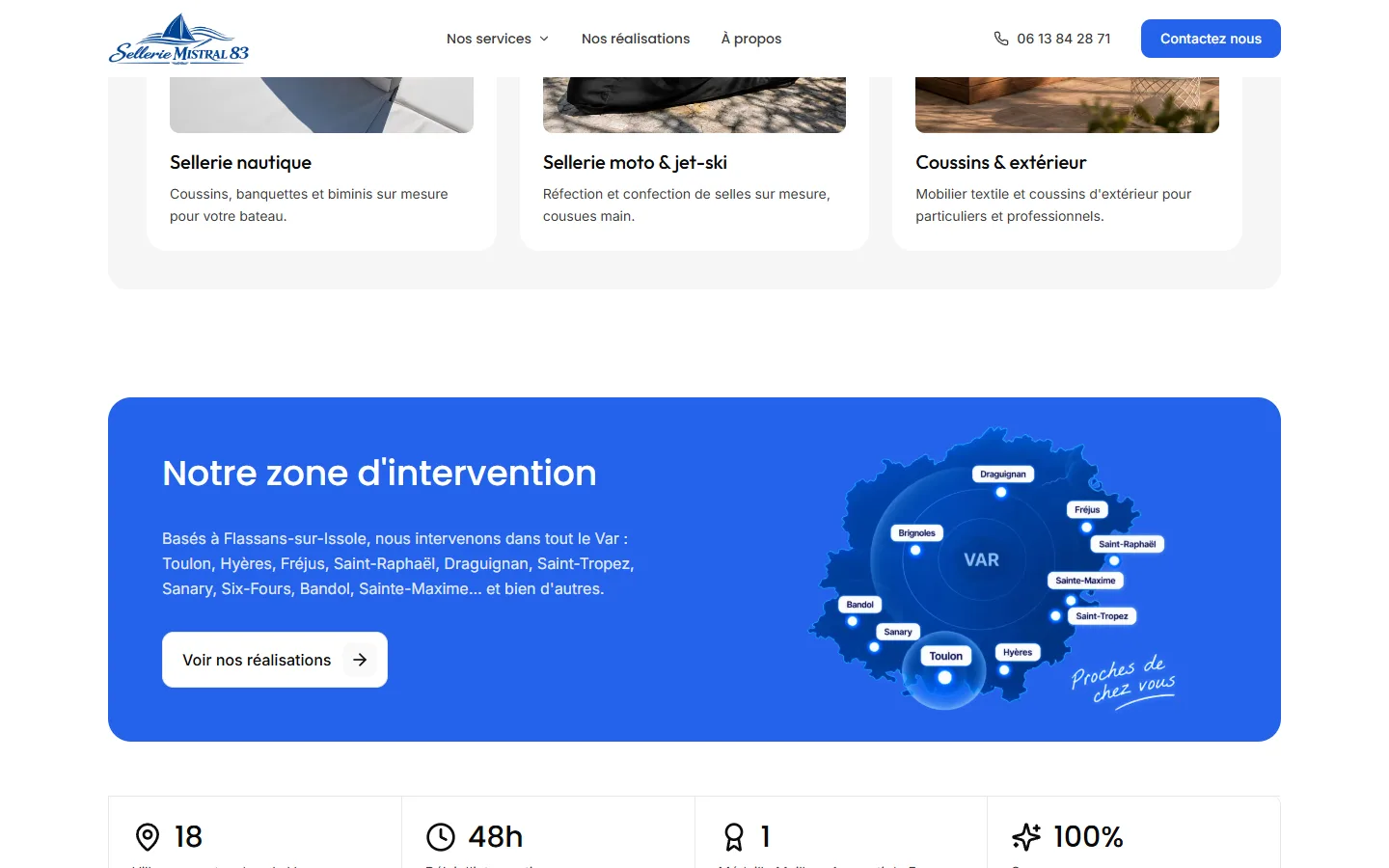Select the Draguignan label on the map

coord(1003,474)
